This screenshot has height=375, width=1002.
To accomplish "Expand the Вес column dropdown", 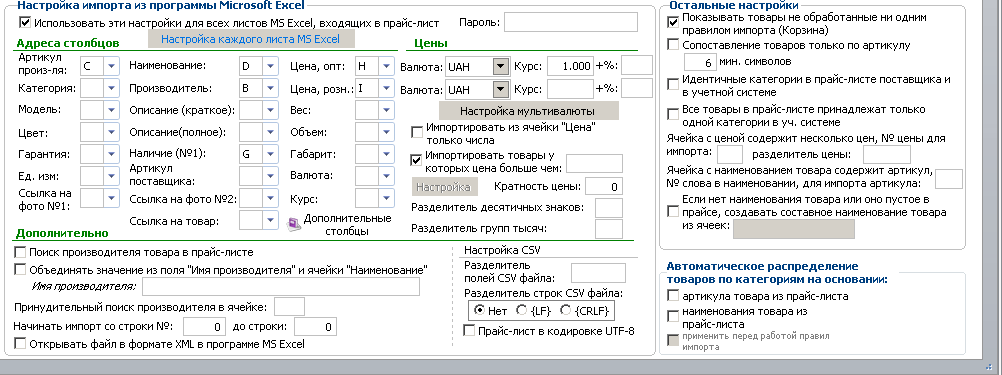I will pos(386,110).
